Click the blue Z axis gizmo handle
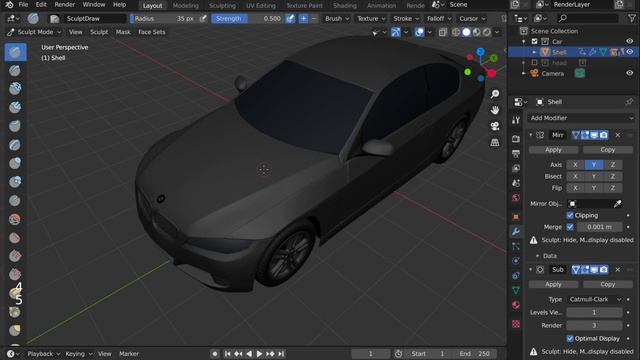 pos(481,52)
